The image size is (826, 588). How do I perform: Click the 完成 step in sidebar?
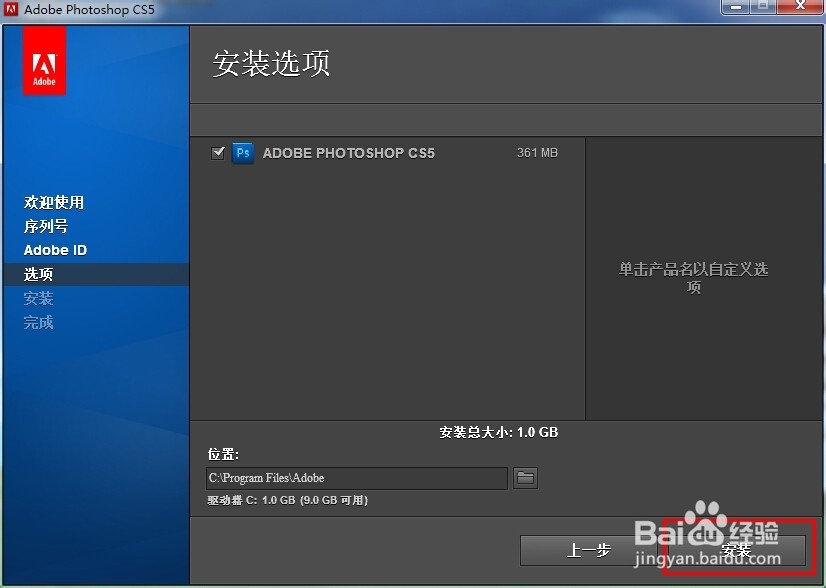tap(38, 322)
